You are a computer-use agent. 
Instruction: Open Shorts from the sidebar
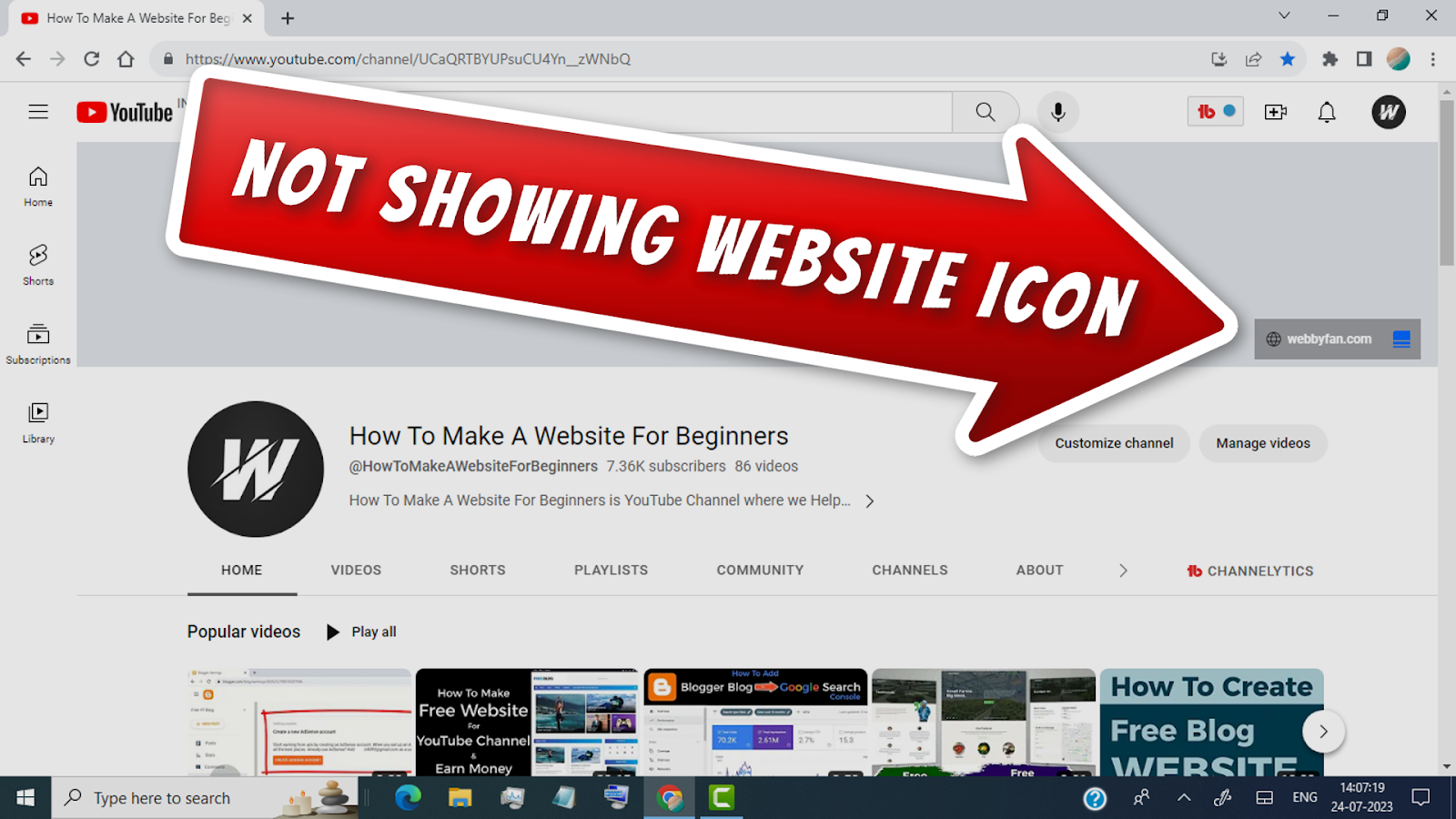click(x=38, y=265)
